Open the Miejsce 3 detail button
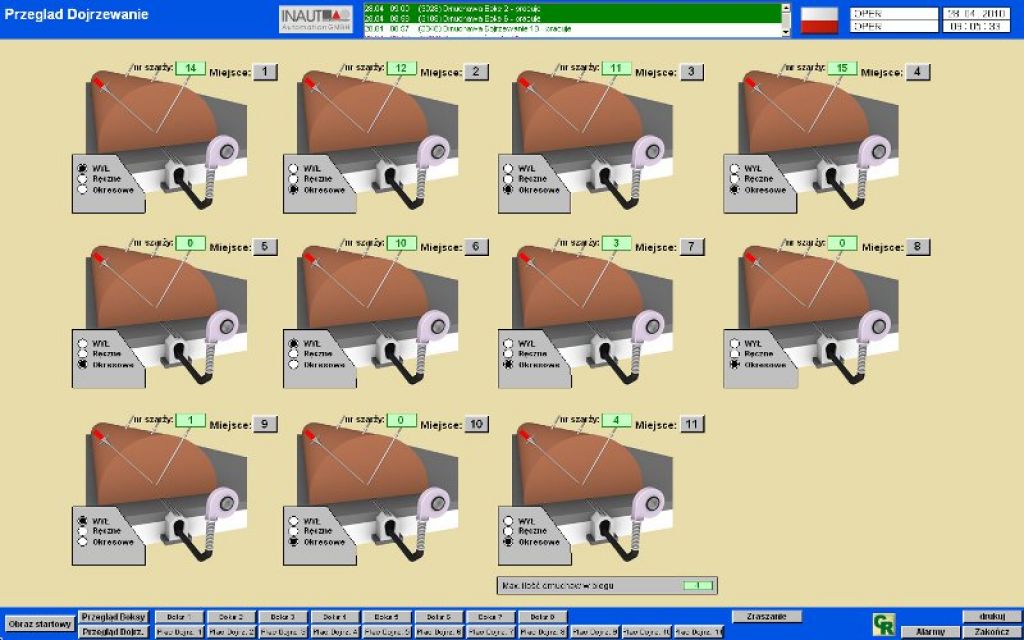Viewport: 1024px width, 640px height. (691, 72)
